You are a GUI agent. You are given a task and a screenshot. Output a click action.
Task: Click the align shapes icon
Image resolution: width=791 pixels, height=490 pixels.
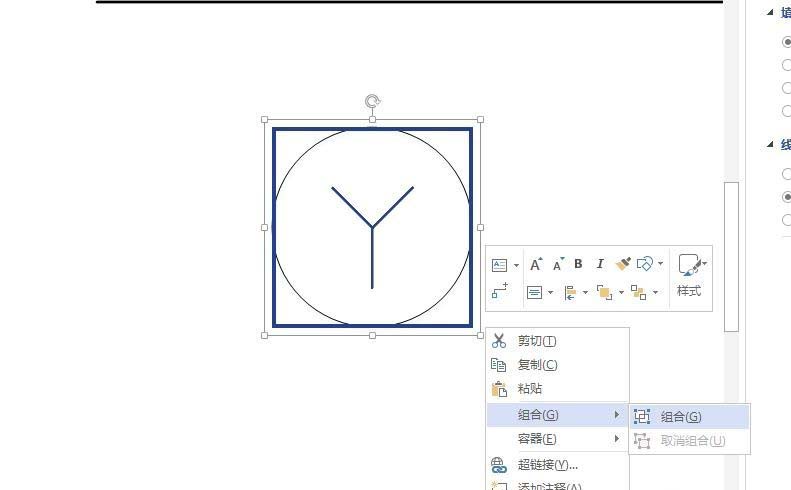tap(570, 292)
